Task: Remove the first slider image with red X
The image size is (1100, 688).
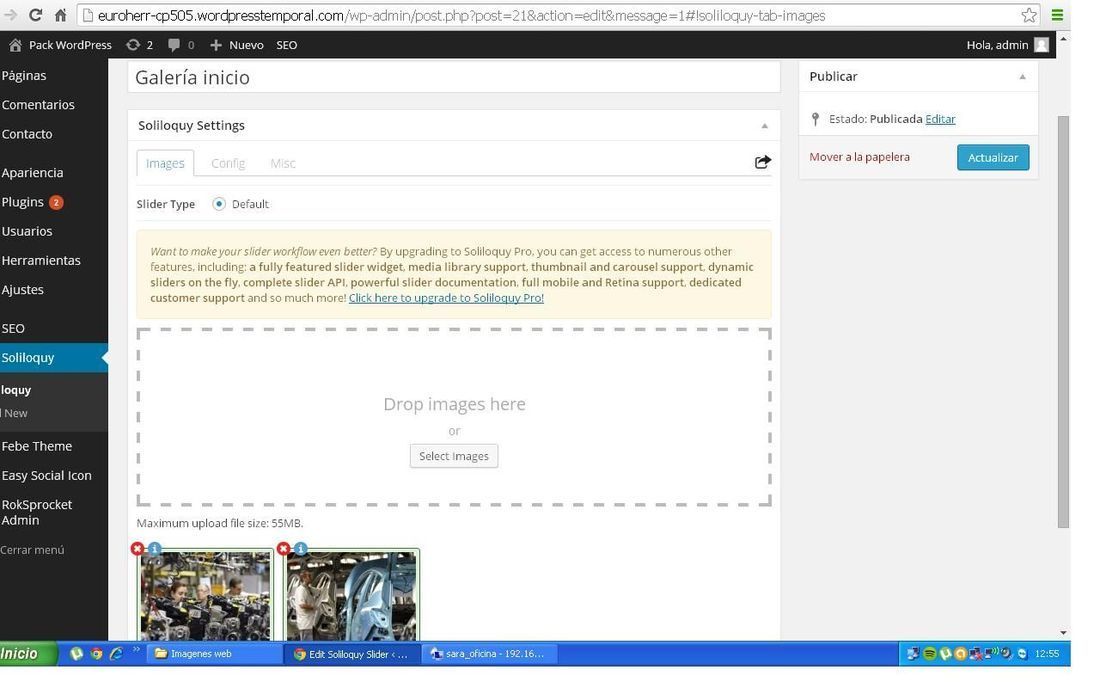Action: pyautogui.click(x=138, y=548)
